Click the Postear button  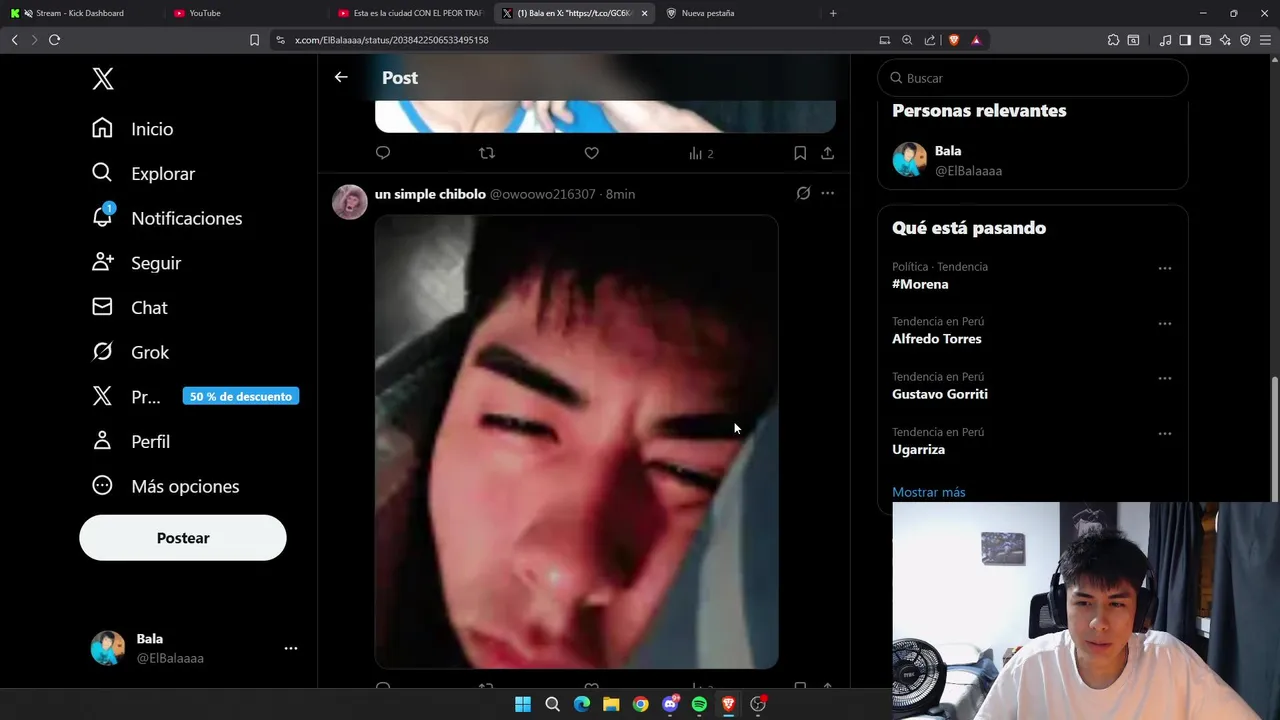tap(183, 538)
